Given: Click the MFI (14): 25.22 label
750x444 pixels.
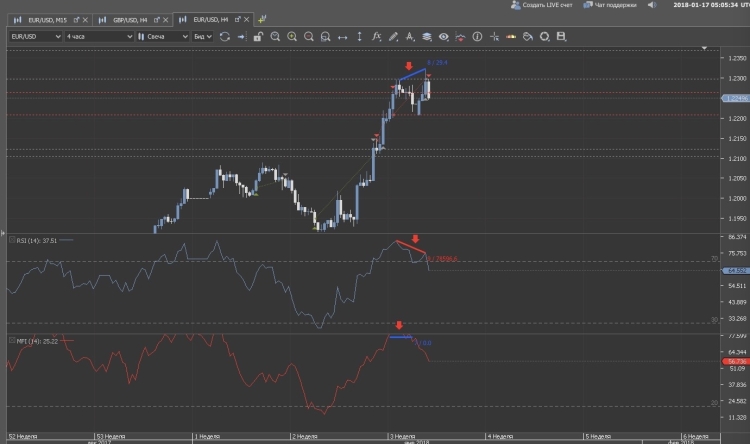Looking at the screenshot, I should (x=37, y=341).
